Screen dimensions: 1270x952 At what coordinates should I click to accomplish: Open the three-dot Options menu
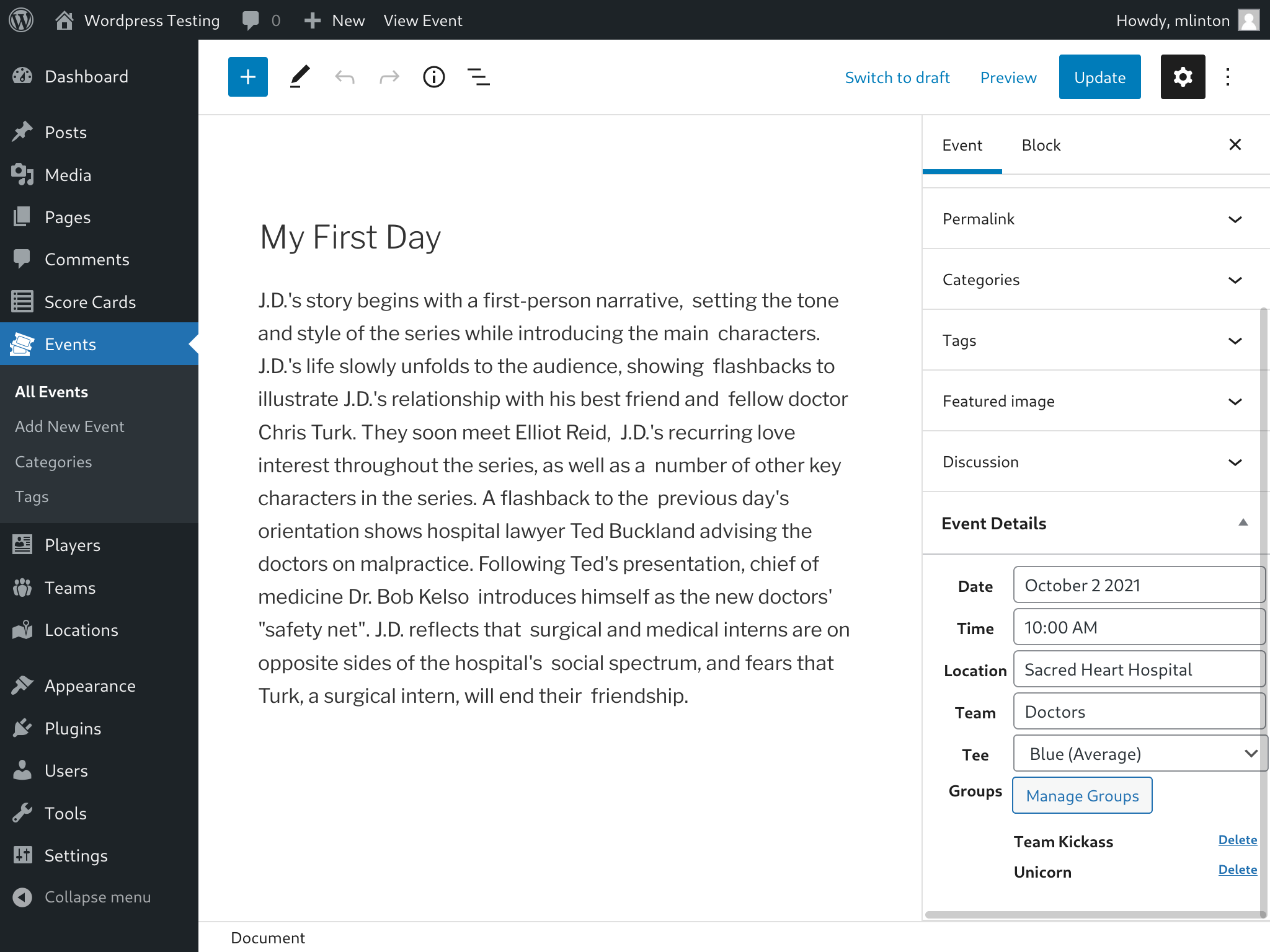point(1228,77)
